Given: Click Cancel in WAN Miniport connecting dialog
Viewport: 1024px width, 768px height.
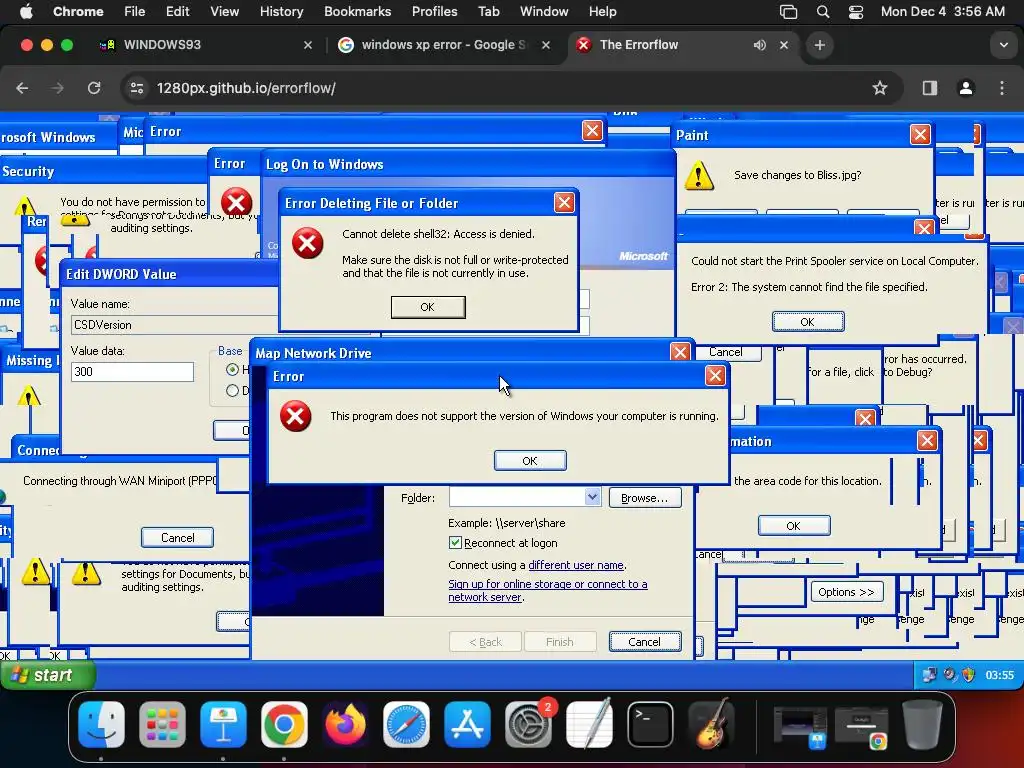Looking at the screenshot, I should pyautogui.click(x=177, y=537).
